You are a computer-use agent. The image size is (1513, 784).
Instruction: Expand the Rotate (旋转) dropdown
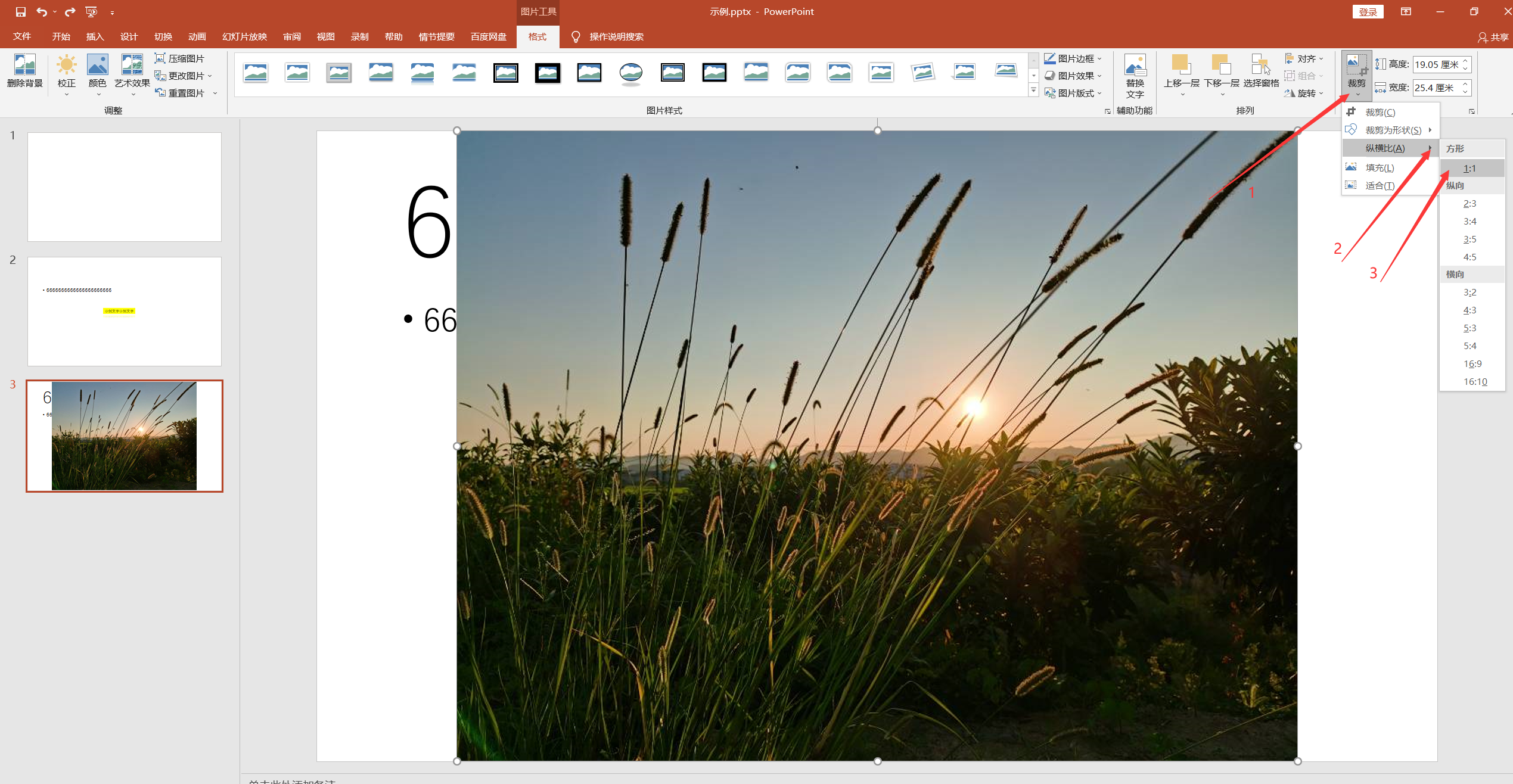tap(1304, 93)
